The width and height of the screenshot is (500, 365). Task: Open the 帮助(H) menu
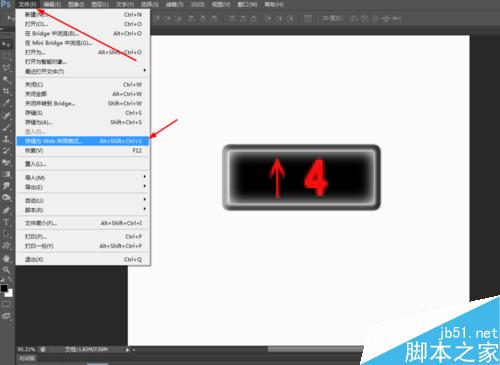(274, 4)
